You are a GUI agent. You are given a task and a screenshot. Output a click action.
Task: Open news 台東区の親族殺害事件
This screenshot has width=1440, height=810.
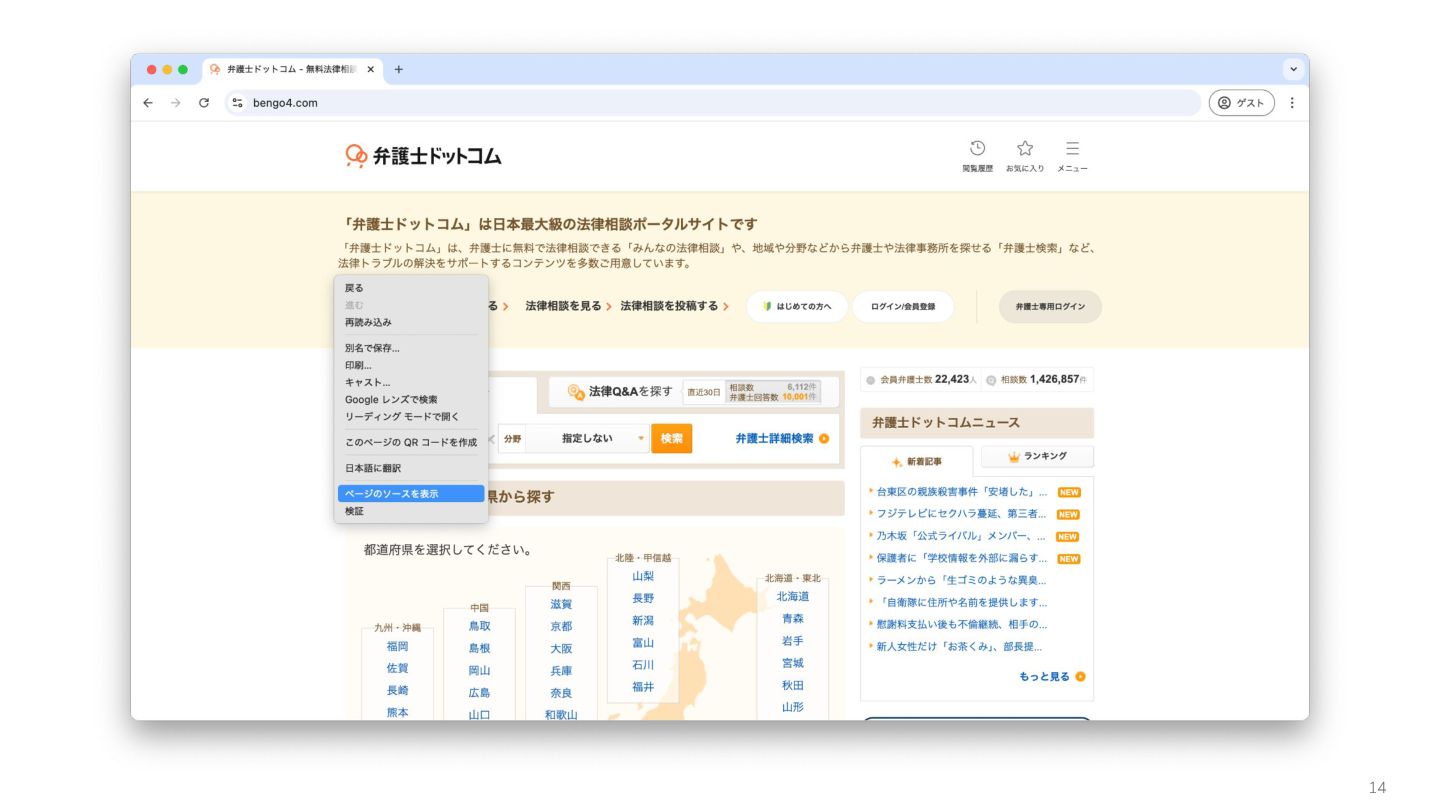pyautogui.click(x=961, y=492)
